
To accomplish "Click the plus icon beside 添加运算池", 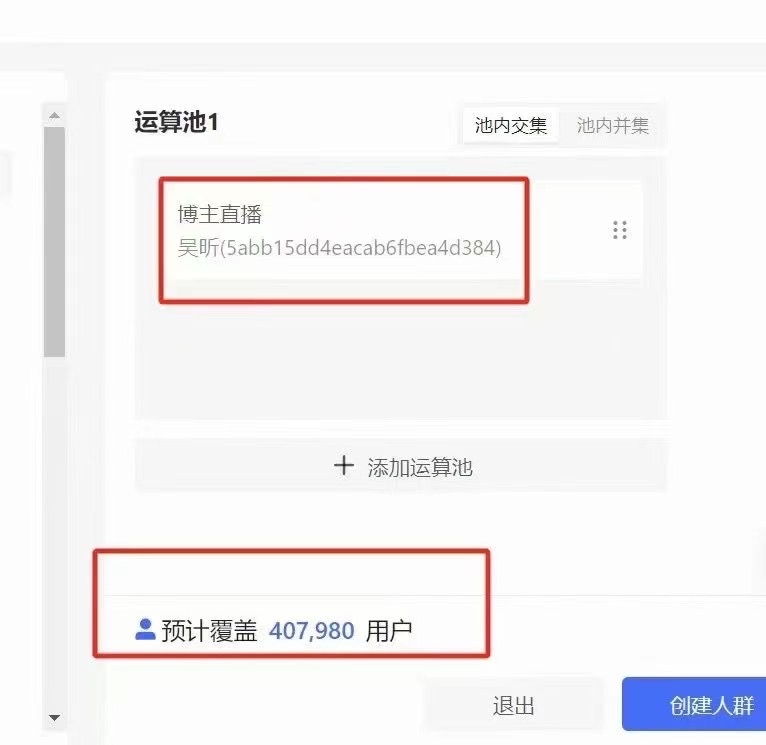I will pos(343,466).
